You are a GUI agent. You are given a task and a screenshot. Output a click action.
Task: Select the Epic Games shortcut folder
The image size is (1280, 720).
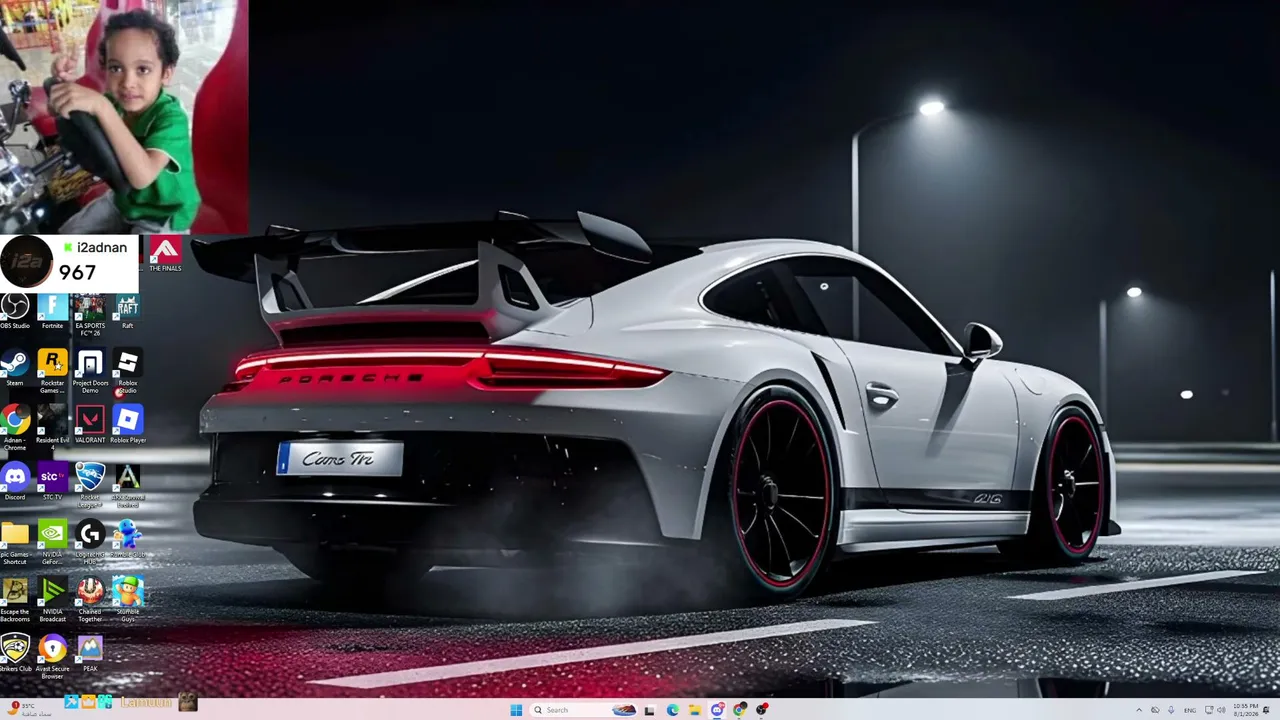point(15,543)
